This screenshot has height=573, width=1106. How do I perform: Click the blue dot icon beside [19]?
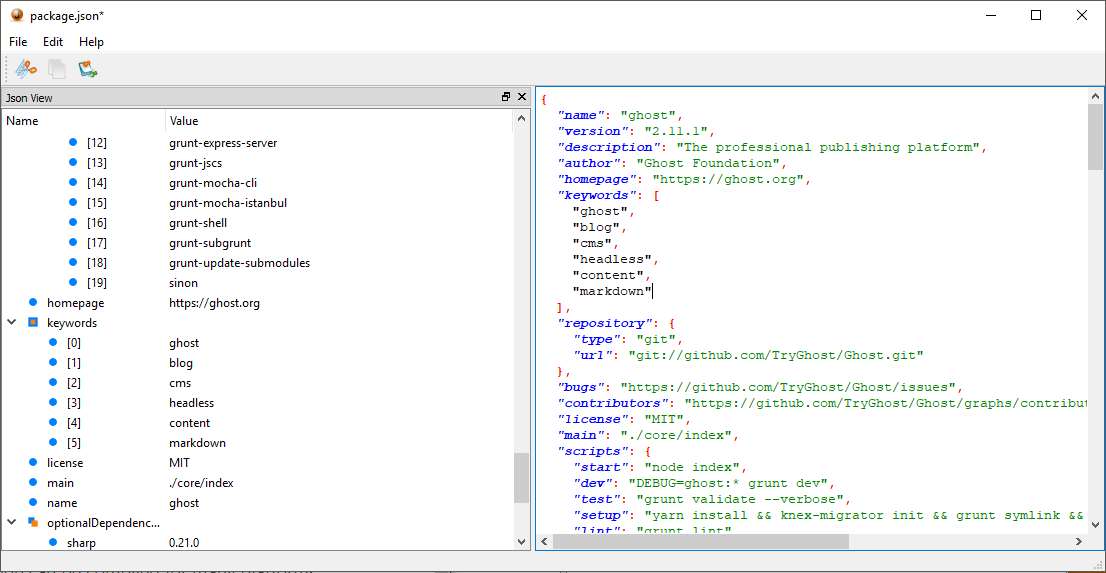tap(73, 282)
